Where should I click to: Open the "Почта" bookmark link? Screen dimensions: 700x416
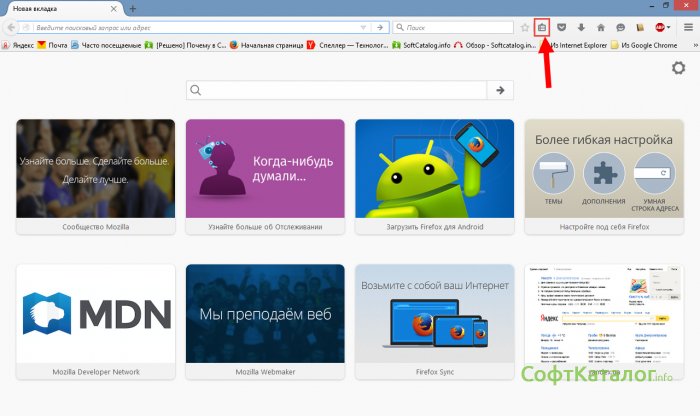[53, 45]
